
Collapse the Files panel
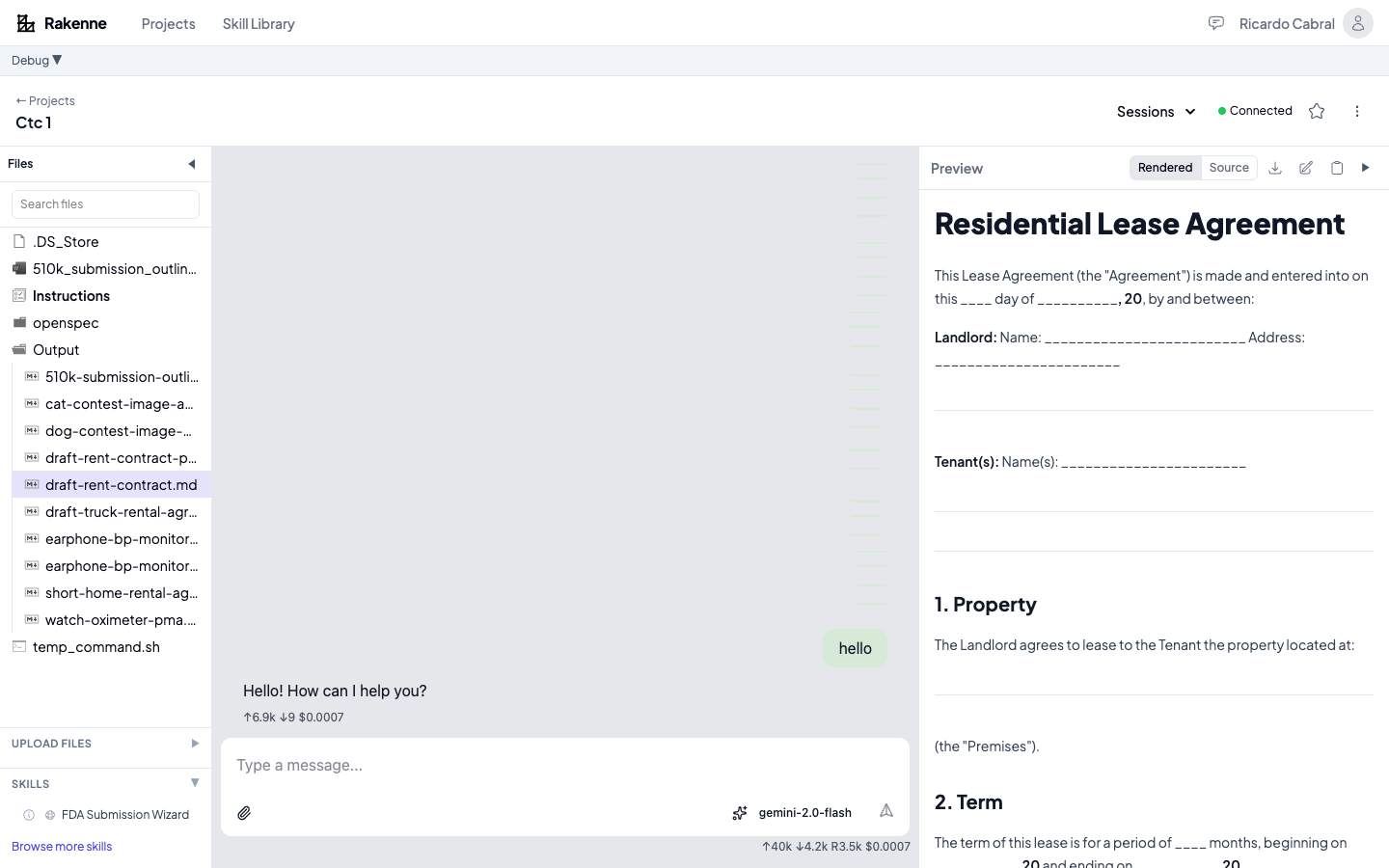[x=192, y=164]
